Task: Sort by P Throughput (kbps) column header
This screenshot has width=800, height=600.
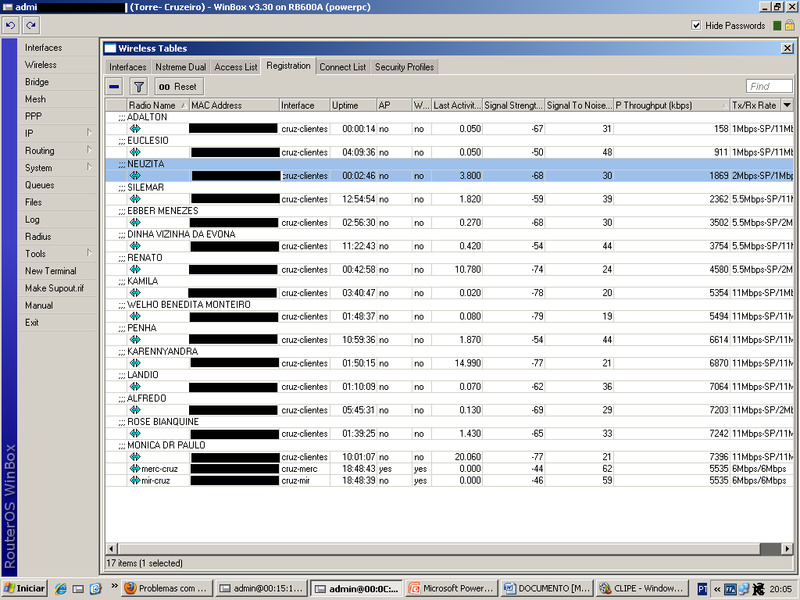Action: pos(671,105)
